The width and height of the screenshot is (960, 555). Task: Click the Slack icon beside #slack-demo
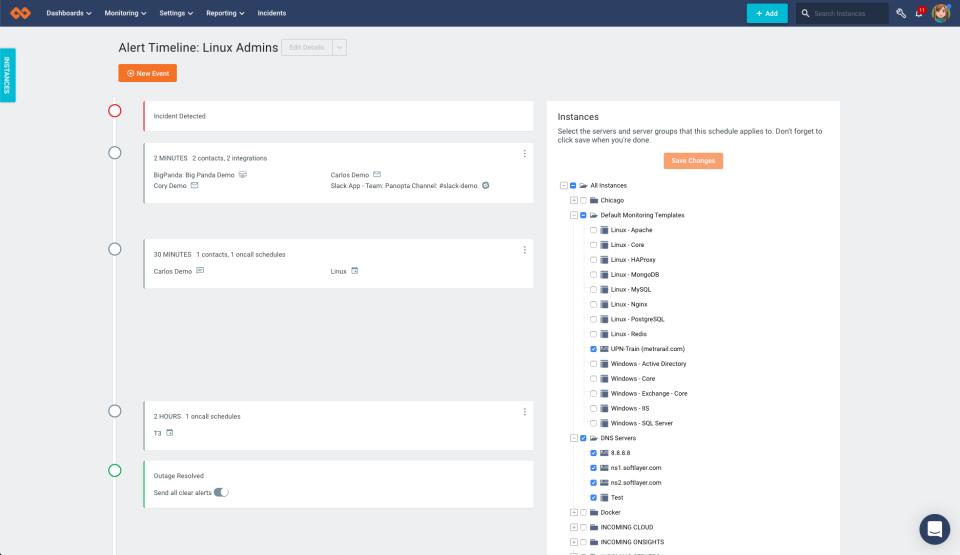click(x=485, y=185)
